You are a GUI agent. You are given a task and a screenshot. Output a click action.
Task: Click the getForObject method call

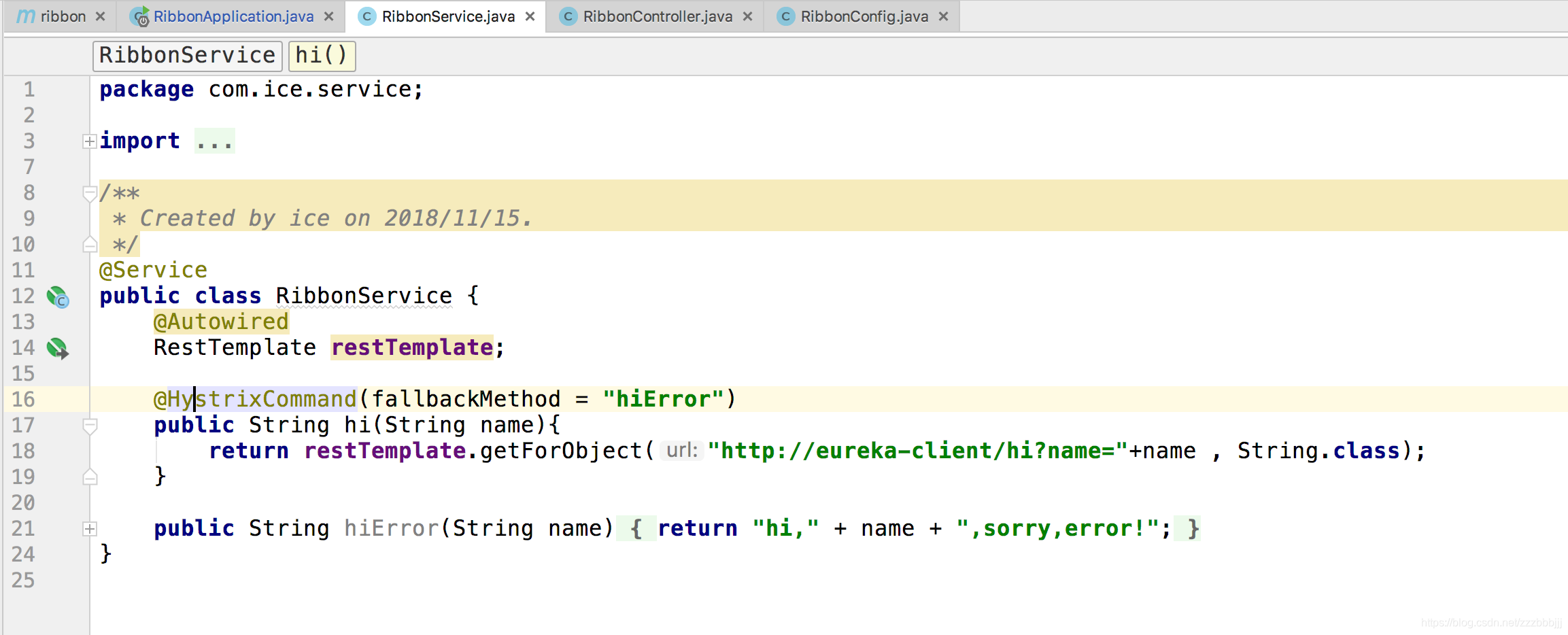point(561,451)
